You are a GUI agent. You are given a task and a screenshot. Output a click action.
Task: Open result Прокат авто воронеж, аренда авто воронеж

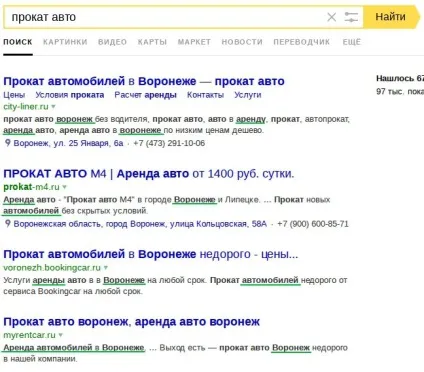coord(132,322)
